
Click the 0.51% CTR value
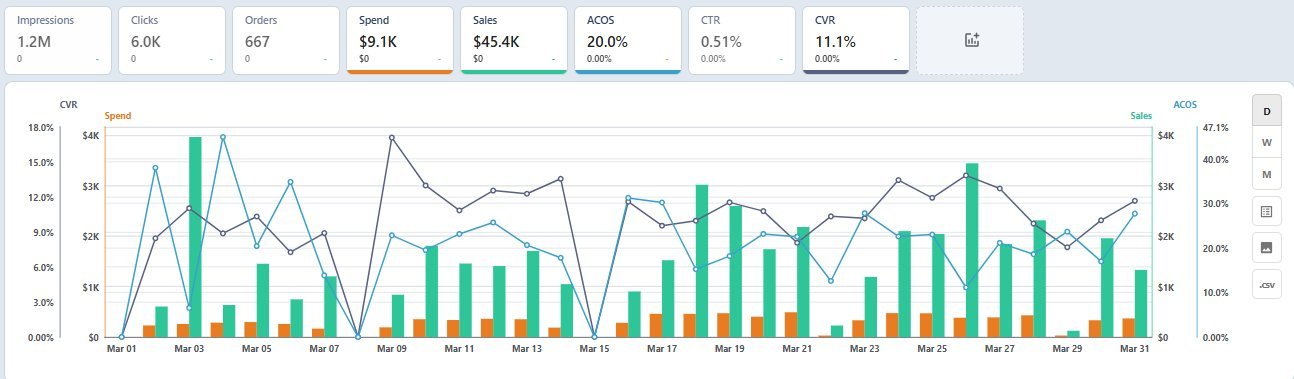(721, 42)
